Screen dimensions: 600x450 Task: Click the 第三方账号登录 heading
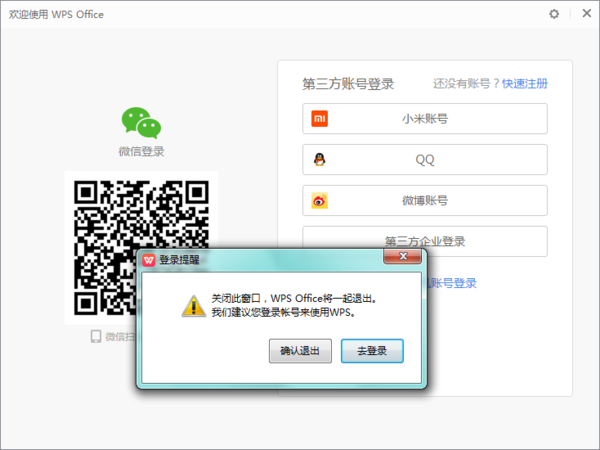coord(348,84)
